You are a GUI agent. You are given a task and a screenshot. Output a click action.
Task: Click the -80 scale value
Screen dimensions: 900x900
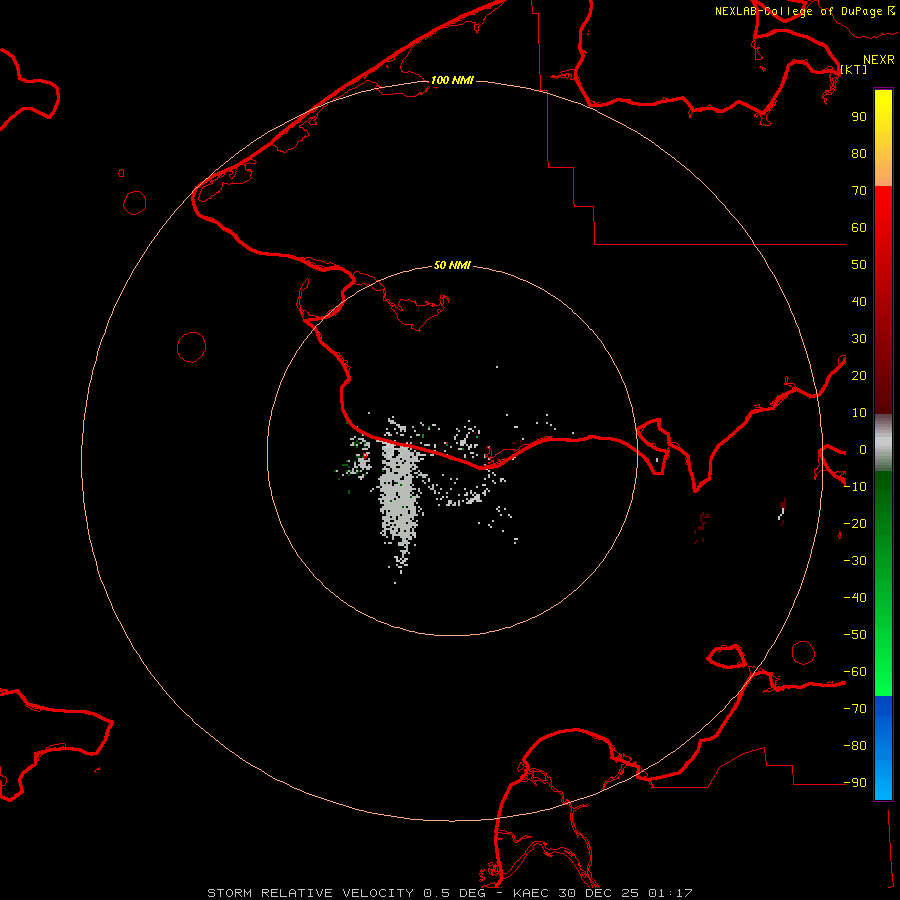(855, 746)
